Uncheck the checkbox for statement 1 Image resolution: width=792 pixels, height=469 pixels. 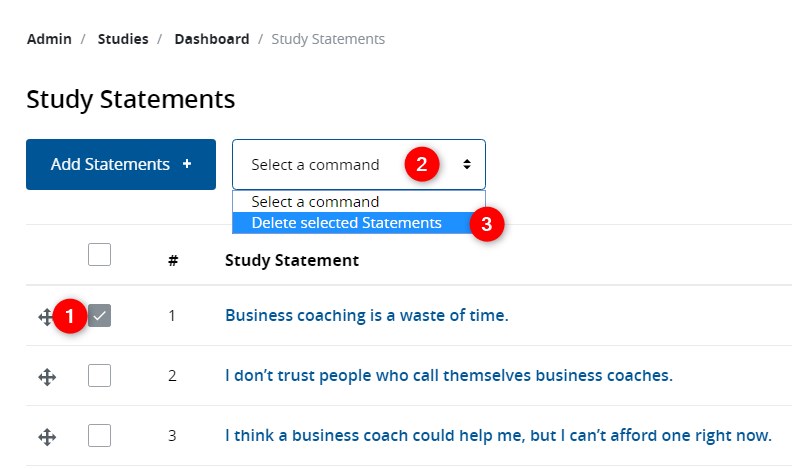pos(99,316)
